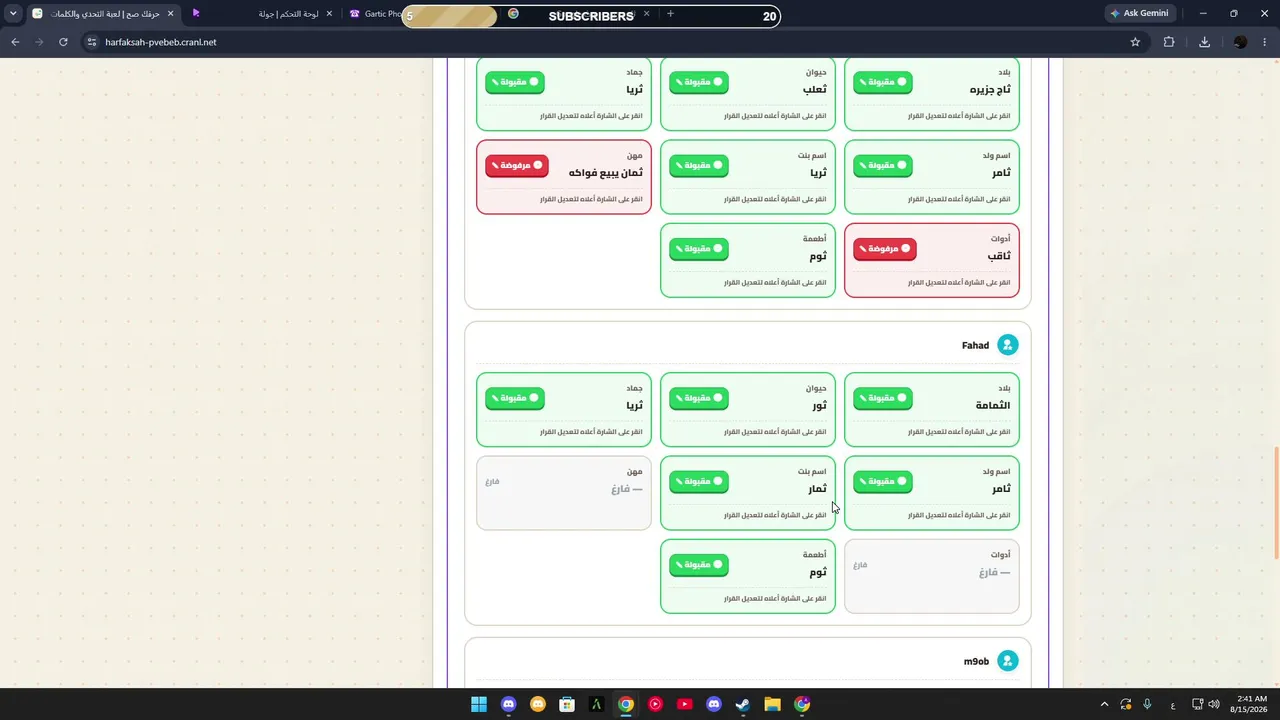Screen dimensions: 1280x720
Task: Open the date and time clock
Action: point(1251,704)
